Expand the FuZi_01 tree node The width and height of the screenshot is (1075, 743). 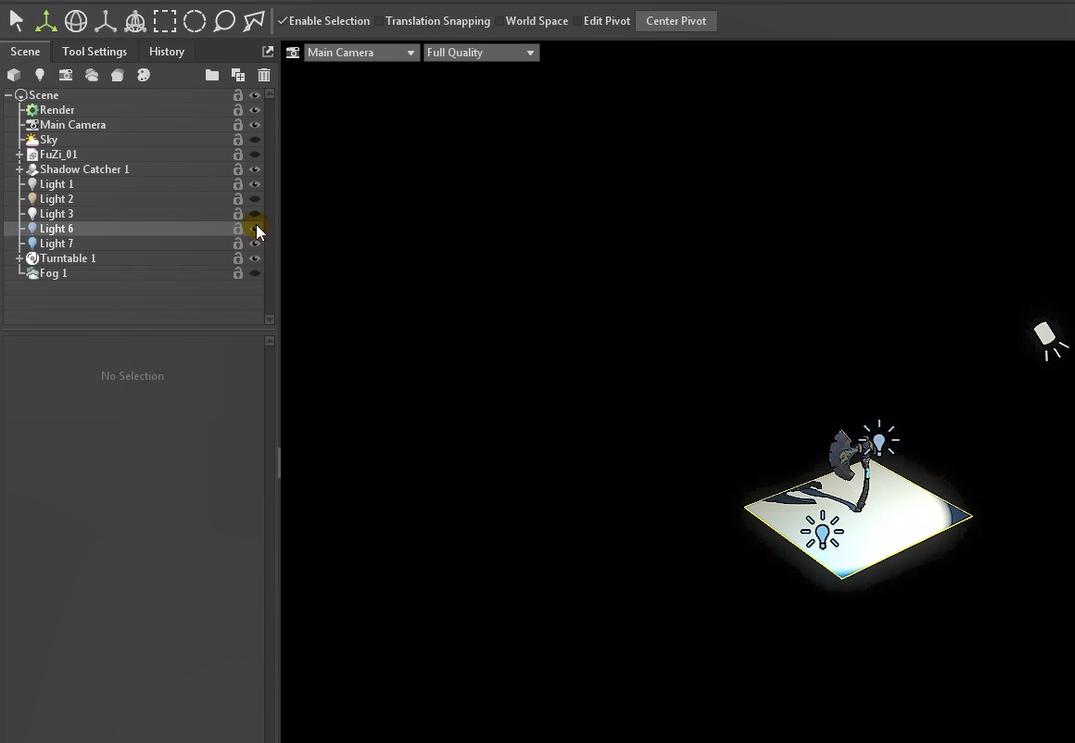pos(20,155)
